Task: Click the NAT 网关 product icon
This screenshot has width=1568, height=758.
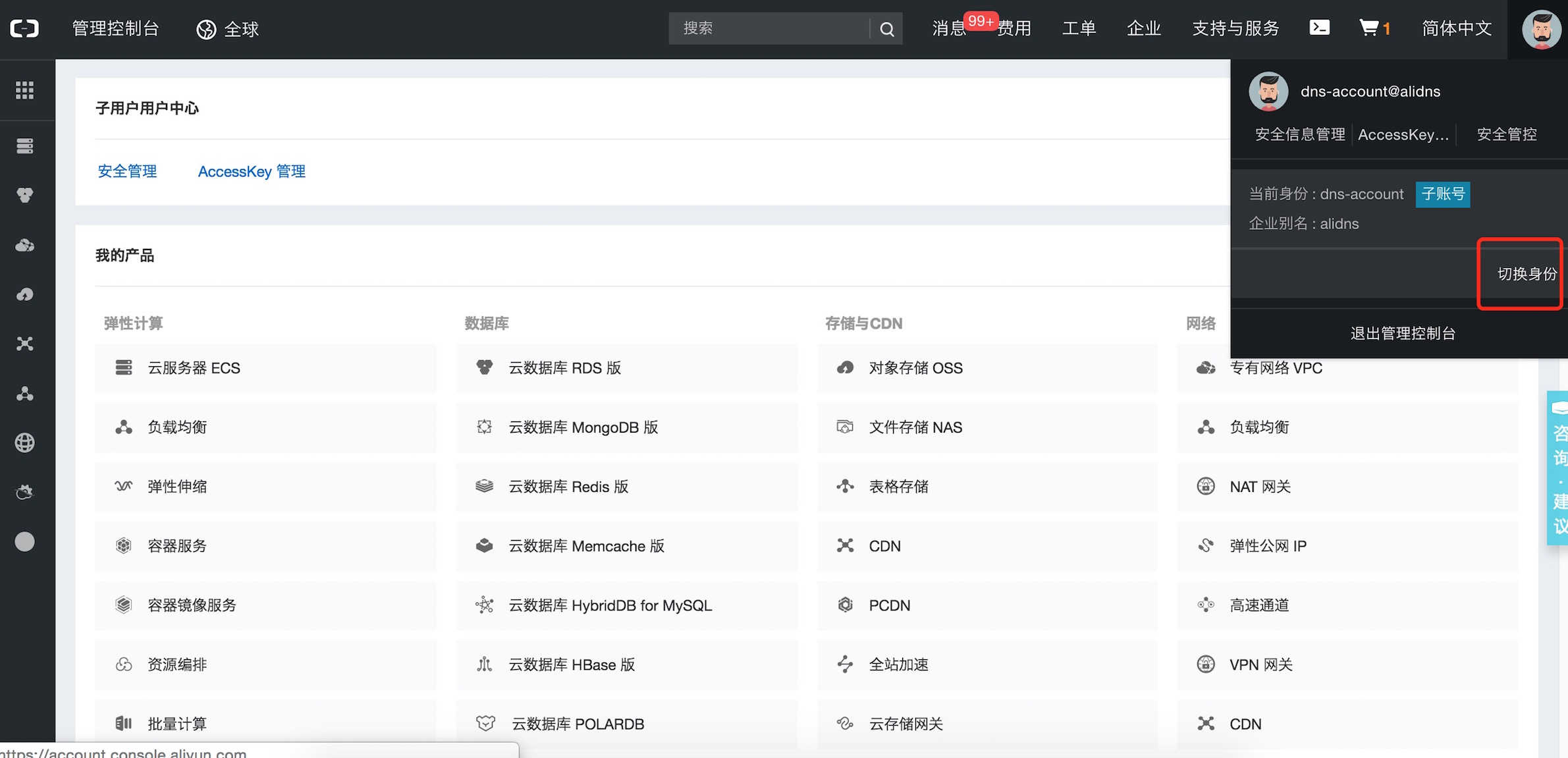Action: (x=1206, y=486)
